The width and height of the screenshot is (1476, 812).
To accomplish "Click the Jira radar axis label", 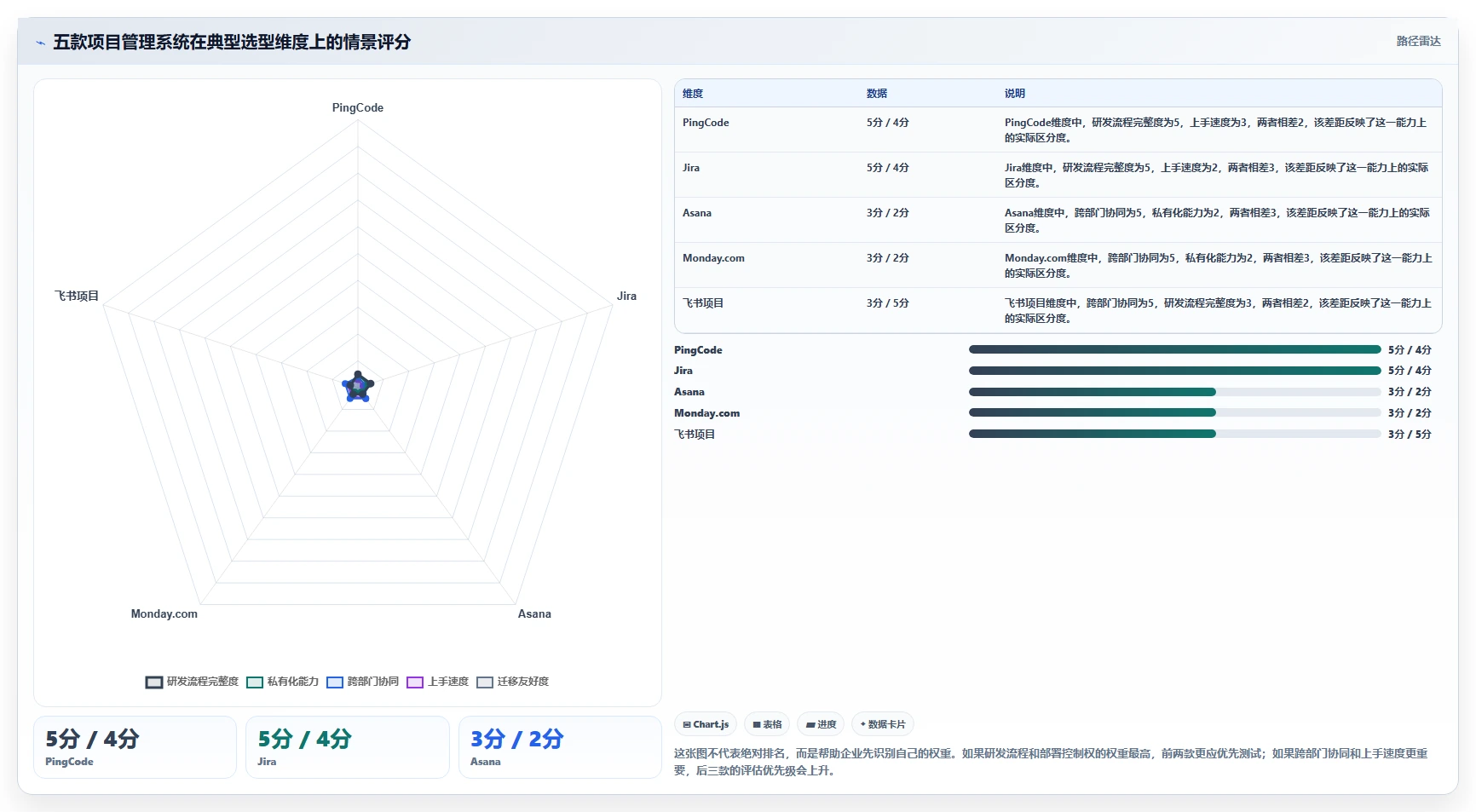I will pos(626,296).
